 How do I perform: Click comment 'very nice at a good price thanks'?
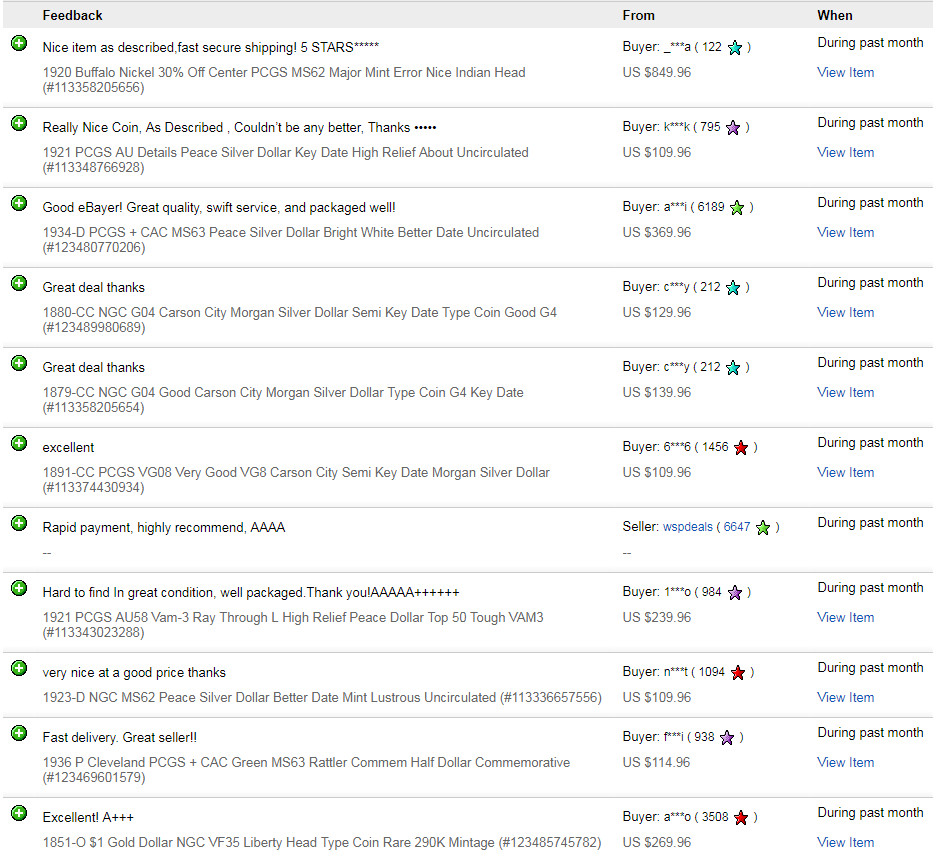[134, 672]
